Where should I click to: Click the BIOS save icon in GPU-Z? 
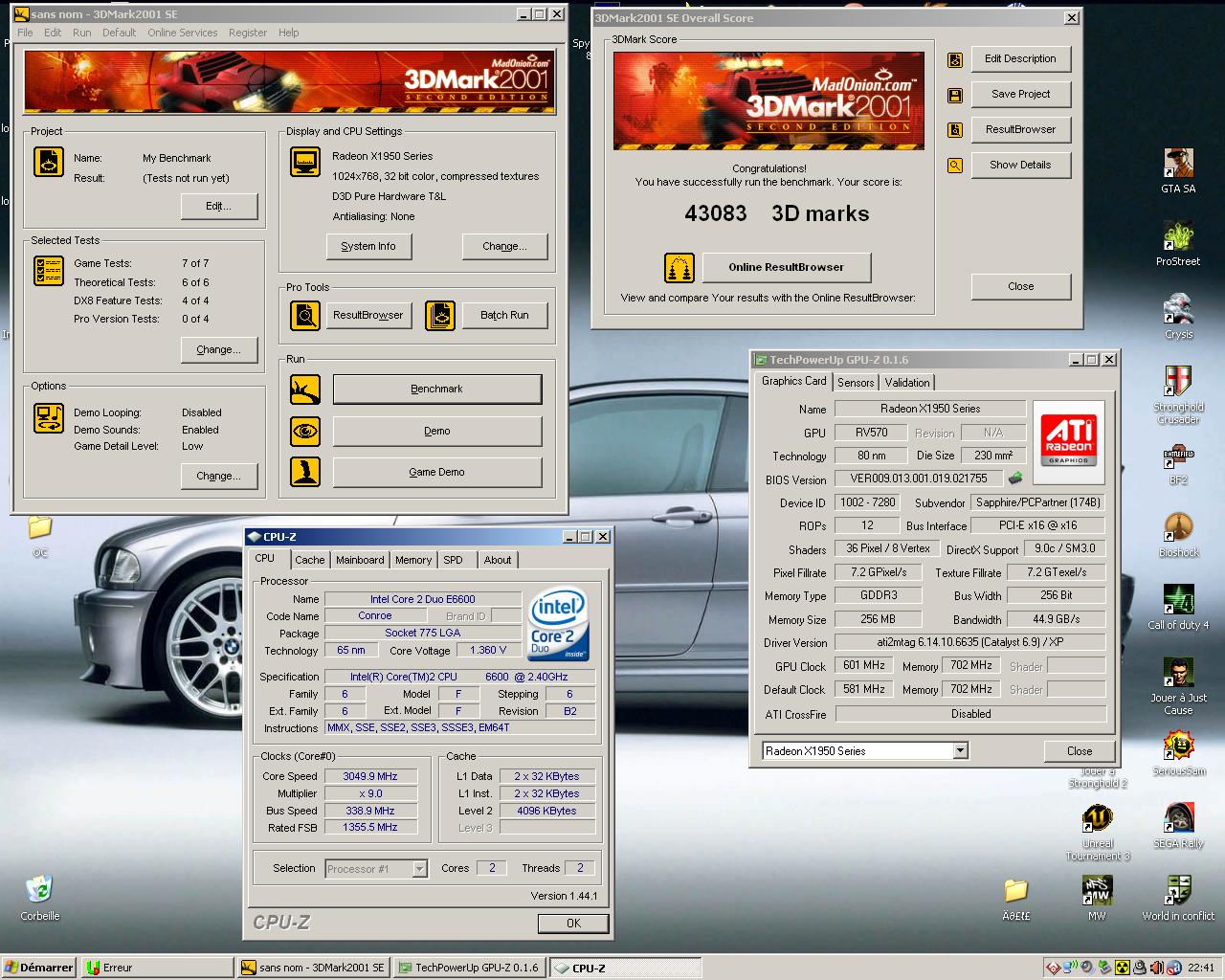1015,478
